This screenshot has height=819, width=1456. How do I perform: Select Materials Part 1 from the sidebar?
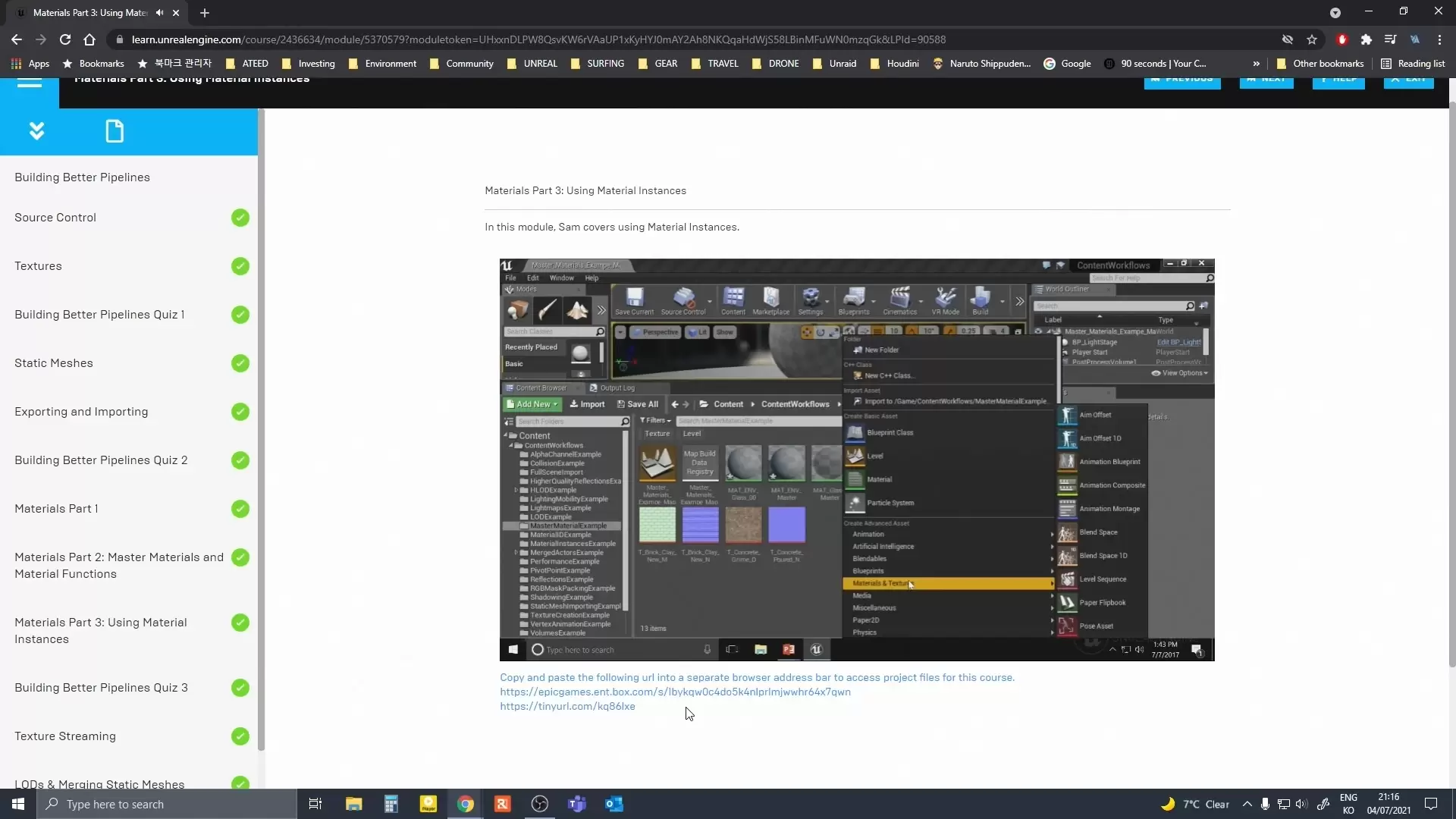click(56, 509)
